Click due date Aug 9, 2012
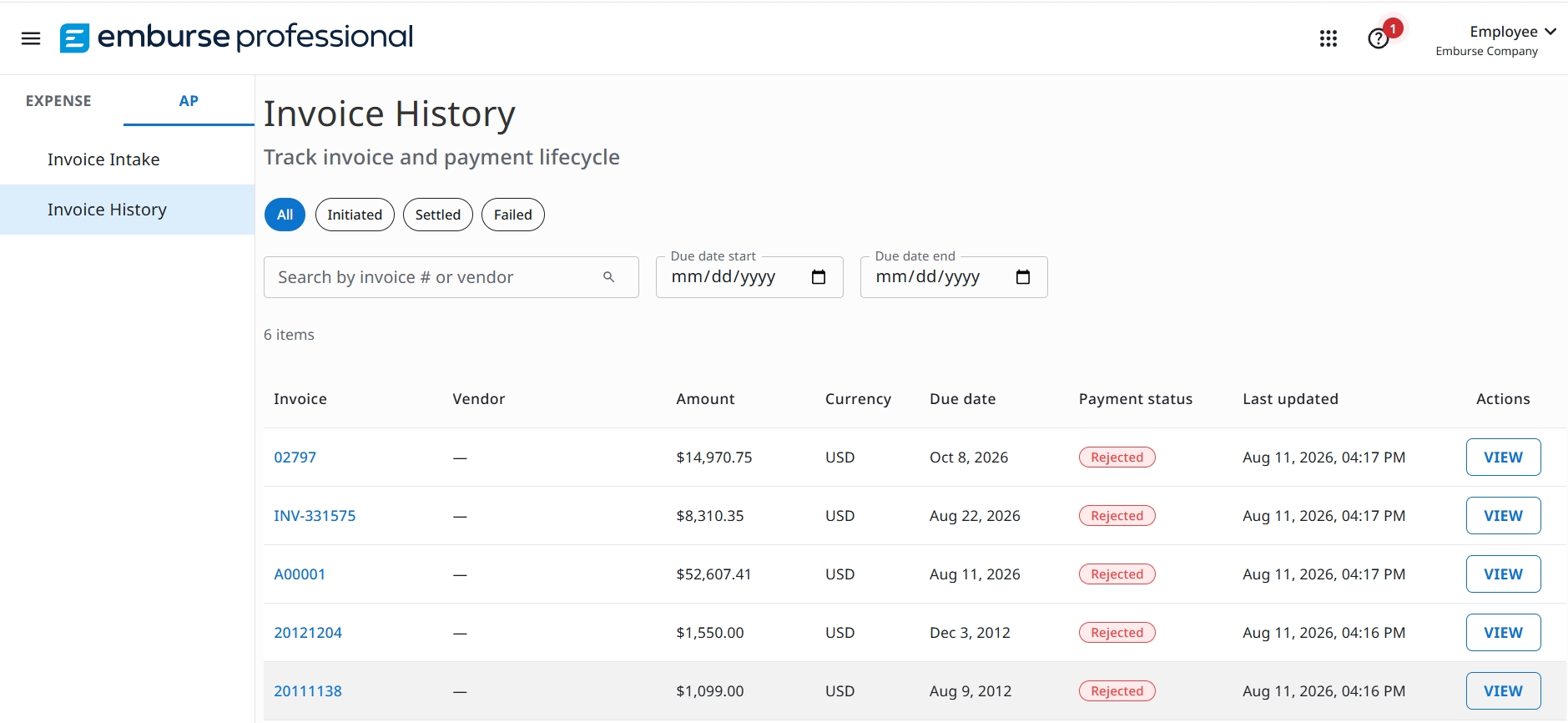Image resolution: width=1568 pixels, height=723 pixels. 971,691
